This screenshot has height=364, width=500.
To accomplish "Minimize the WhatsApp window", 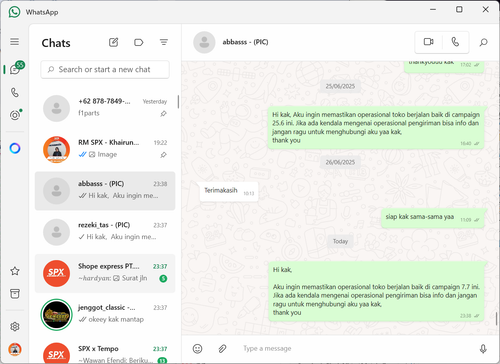I will [x=433, y=9].
